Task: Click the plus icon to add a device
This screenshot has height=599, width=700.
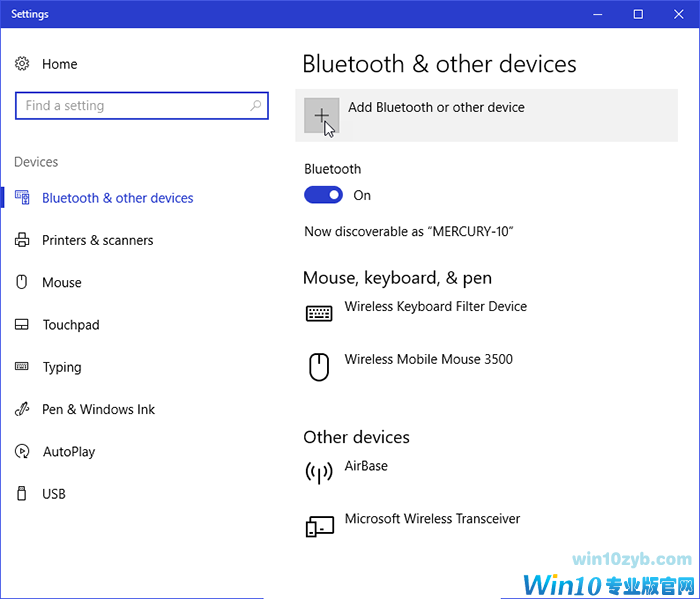Action: [321, 116]
